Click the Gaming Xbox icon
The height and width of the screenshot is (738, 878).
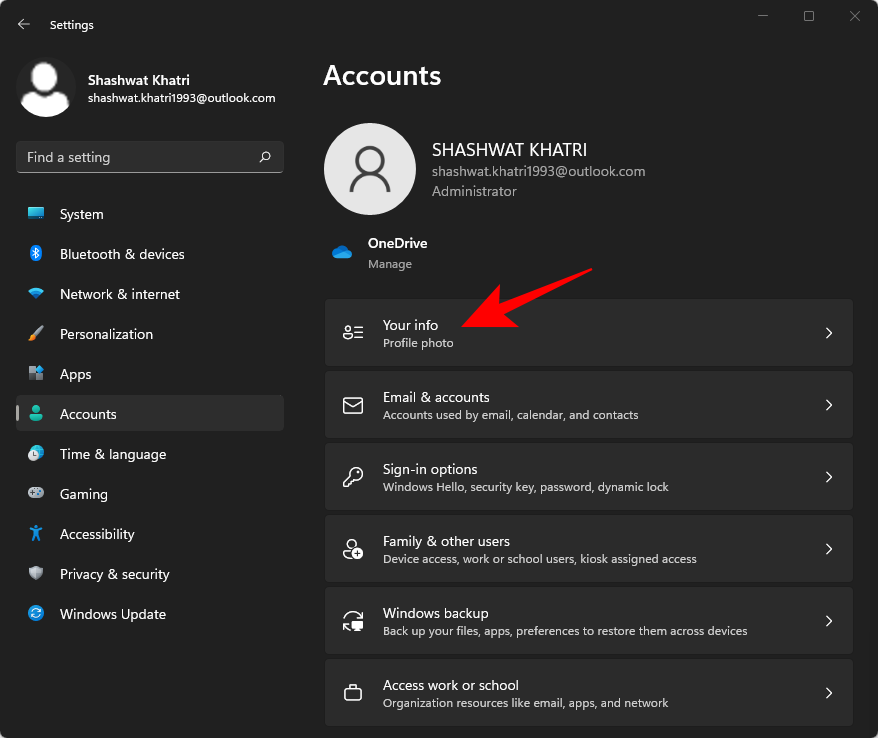coord(35,494)
